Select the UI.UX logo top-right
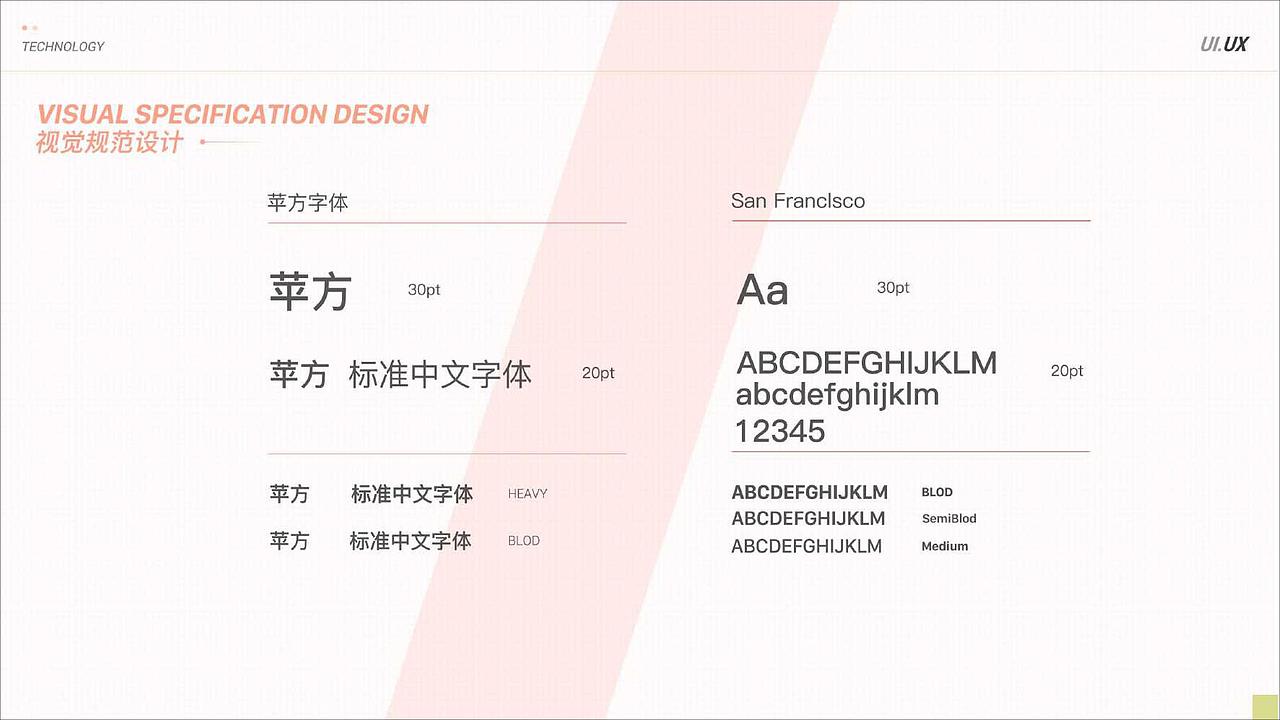Viewport: 1280px width, 720px height. click(1224, 44)
